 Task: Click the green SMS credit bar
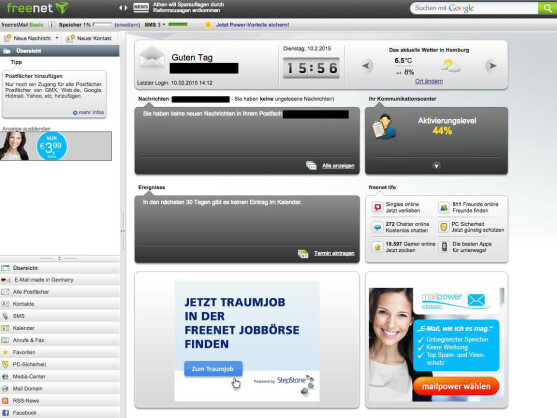[x=178, y=25]
